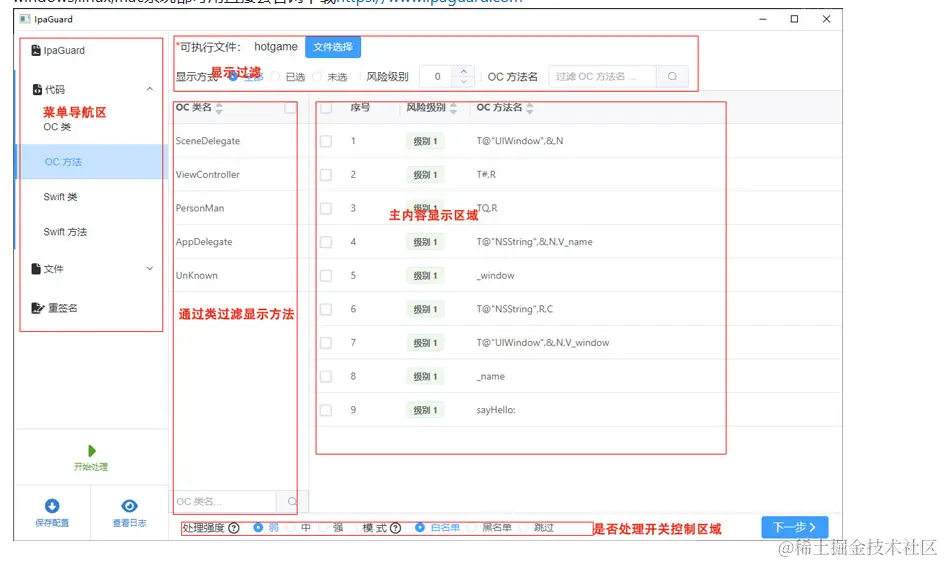Click the 开始处理 label under the play icon

pyautogui.click(x=91, y=467)
